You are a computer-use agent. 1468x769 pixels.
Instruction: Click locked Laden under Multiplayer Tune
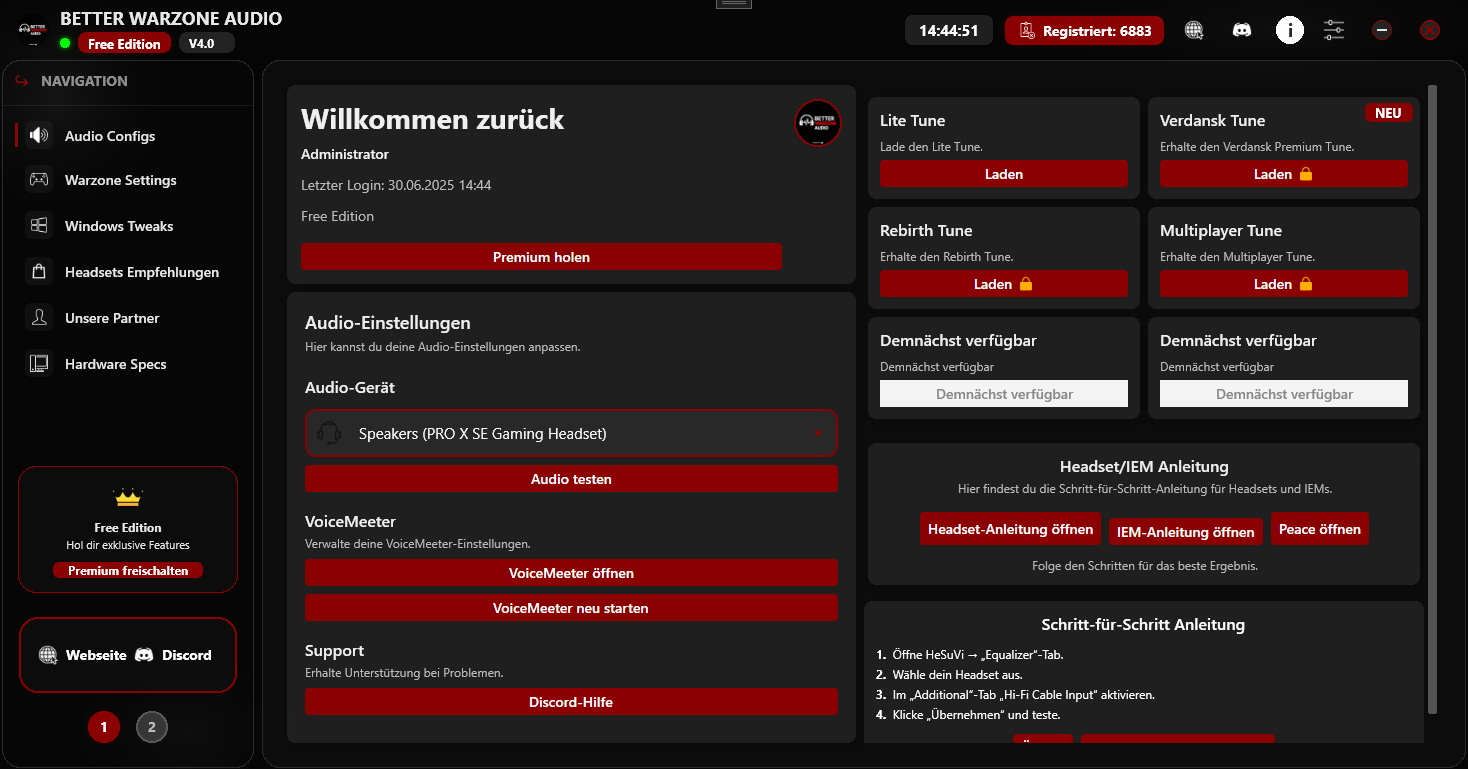(1284, 284)
